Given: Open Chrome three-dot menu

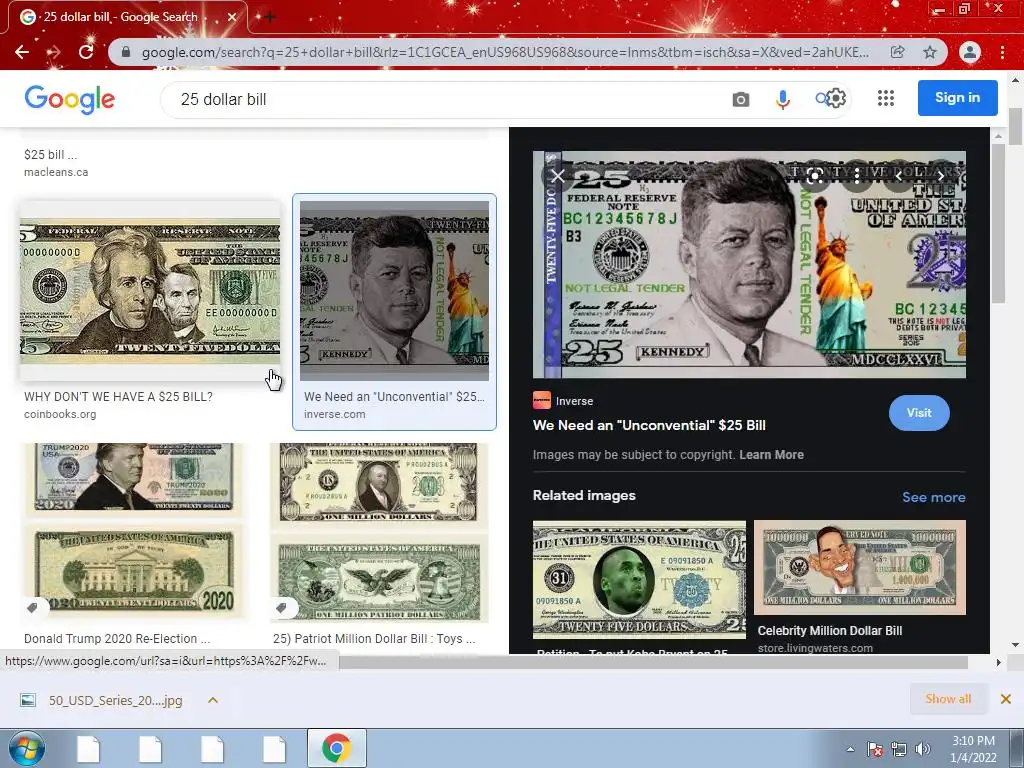Looking at the screenshot, I should (1002, 52).
